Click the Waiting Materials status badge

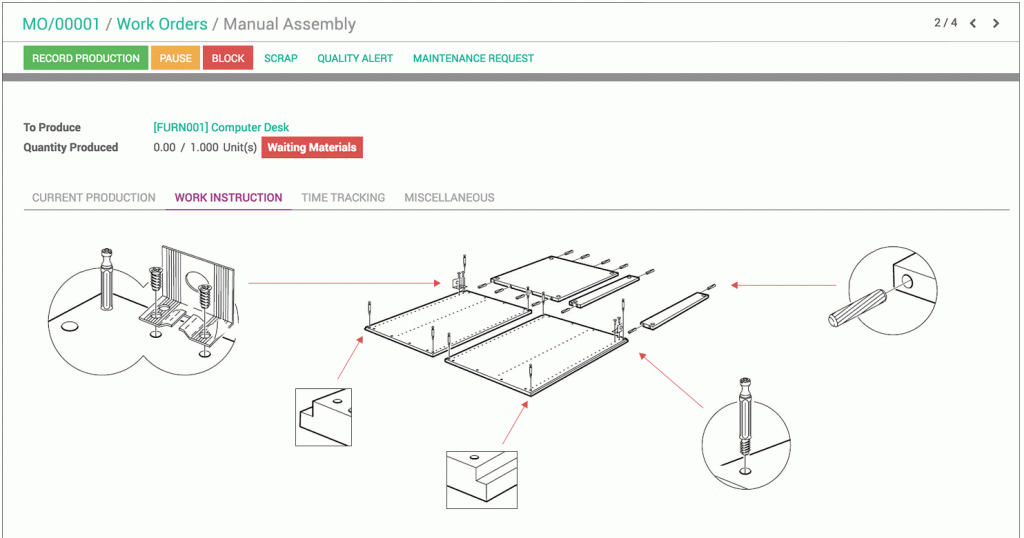pos(312,148)
